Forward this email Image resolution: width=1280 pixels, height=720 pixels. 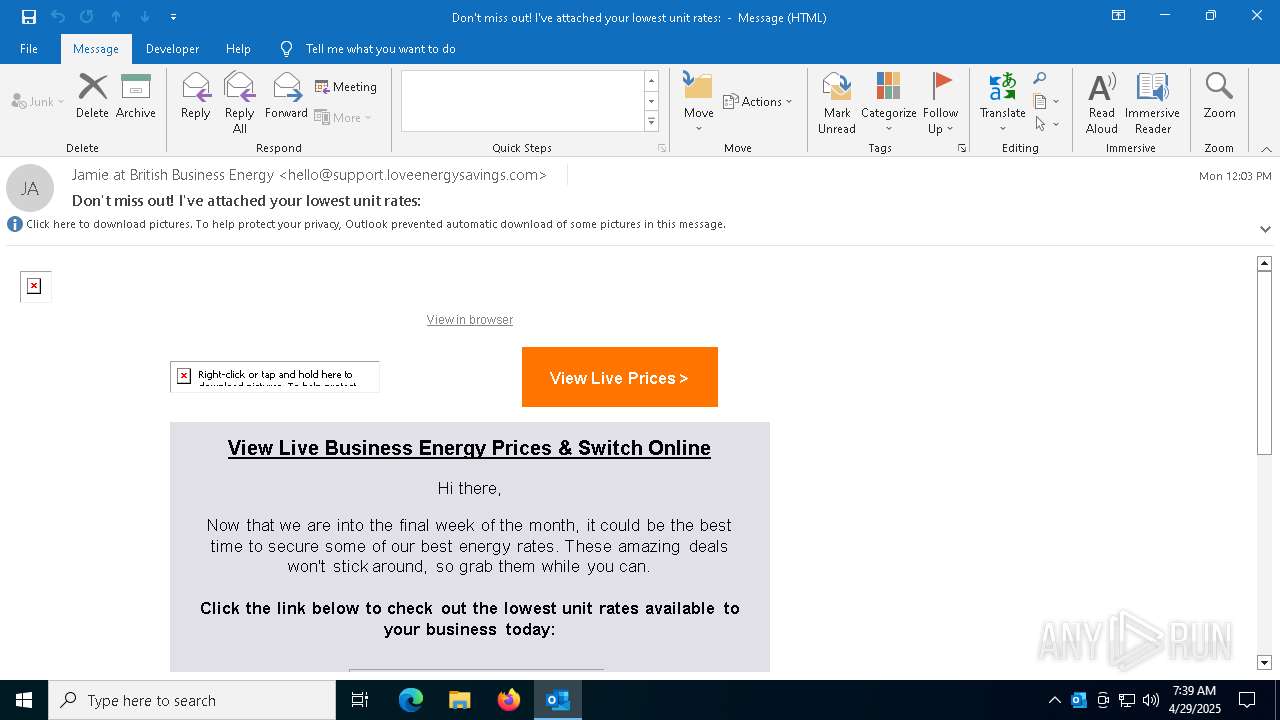tap(286, 96)
